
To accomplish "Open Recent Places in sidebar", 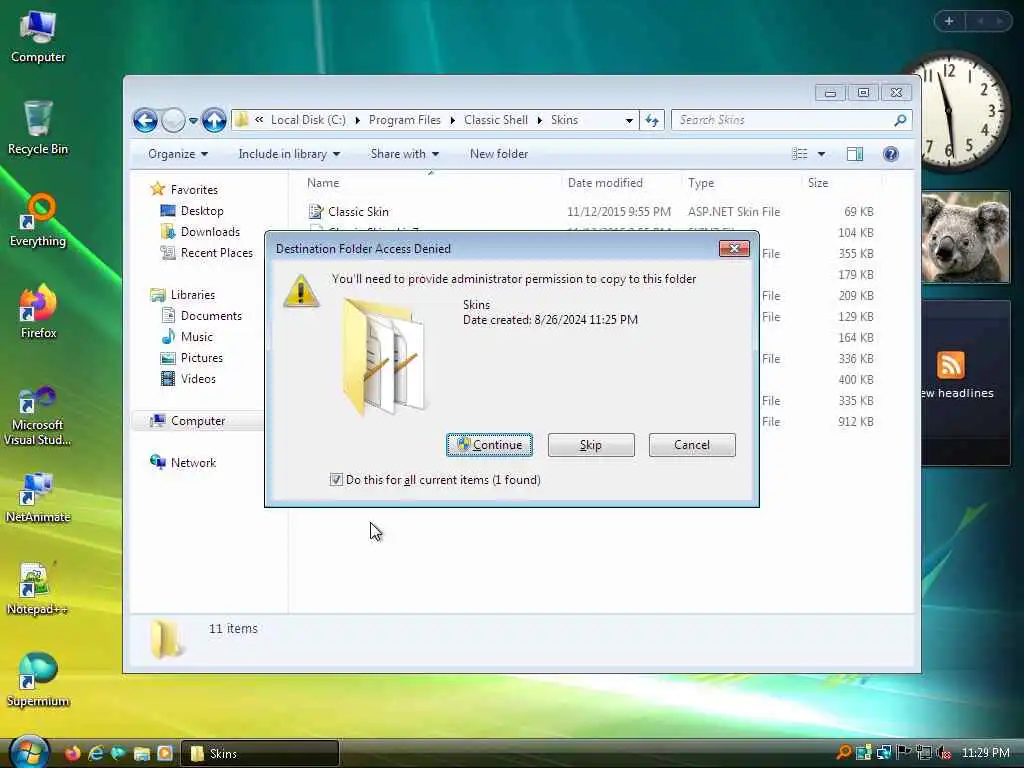I will (x=216, y=253).
